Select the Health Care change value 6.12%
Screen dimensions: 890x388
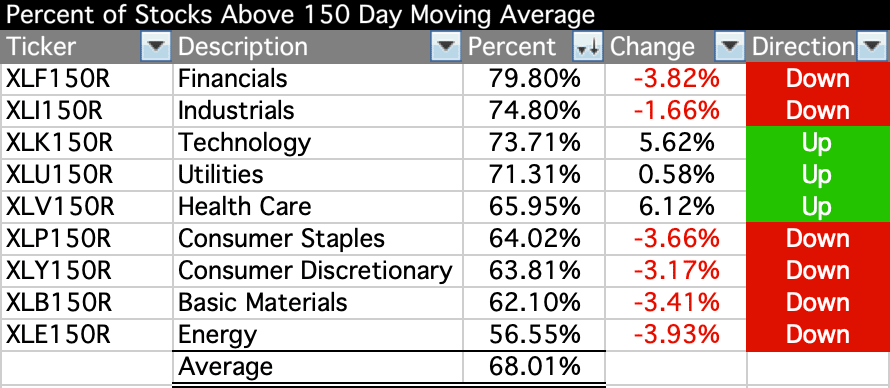(x=676, y=206)
